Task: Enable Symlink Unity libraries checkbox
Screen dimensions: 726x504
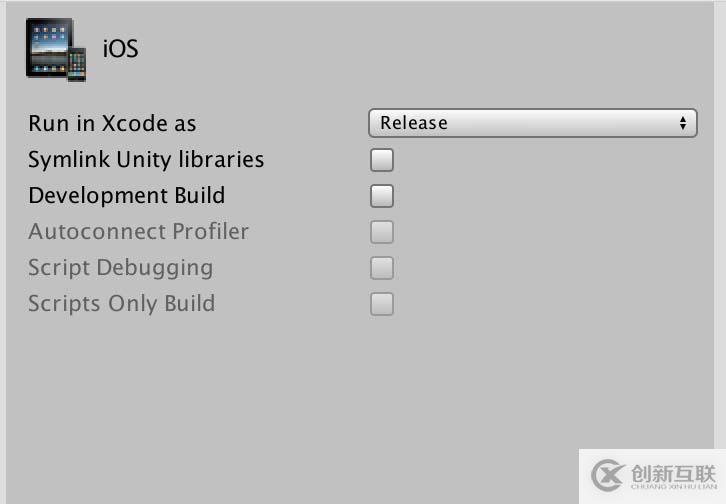Action: (381, 160)
